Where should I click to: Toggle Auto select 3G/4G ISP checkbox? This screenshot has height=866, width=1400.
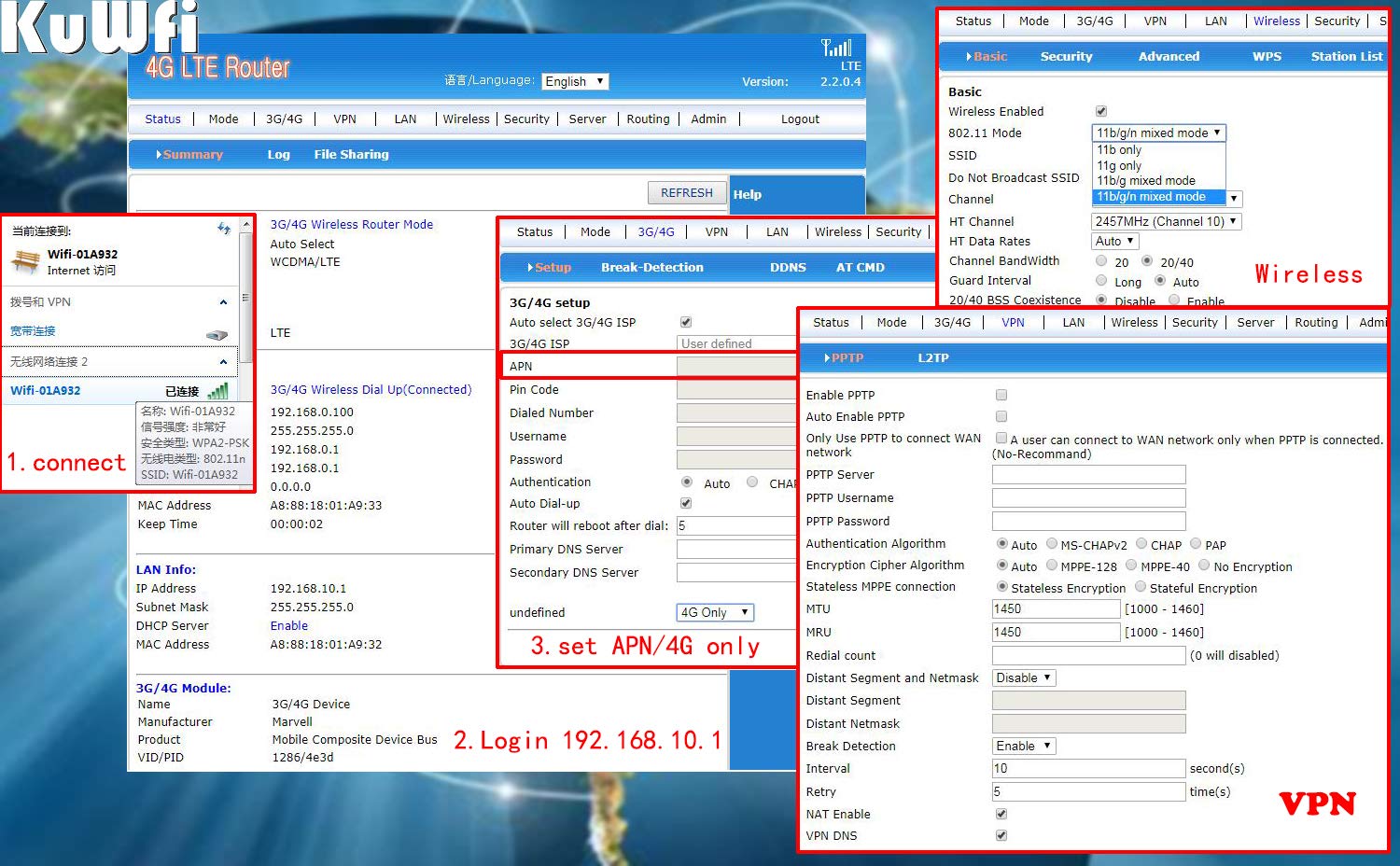pyautogui.click(x=686, y=322)
